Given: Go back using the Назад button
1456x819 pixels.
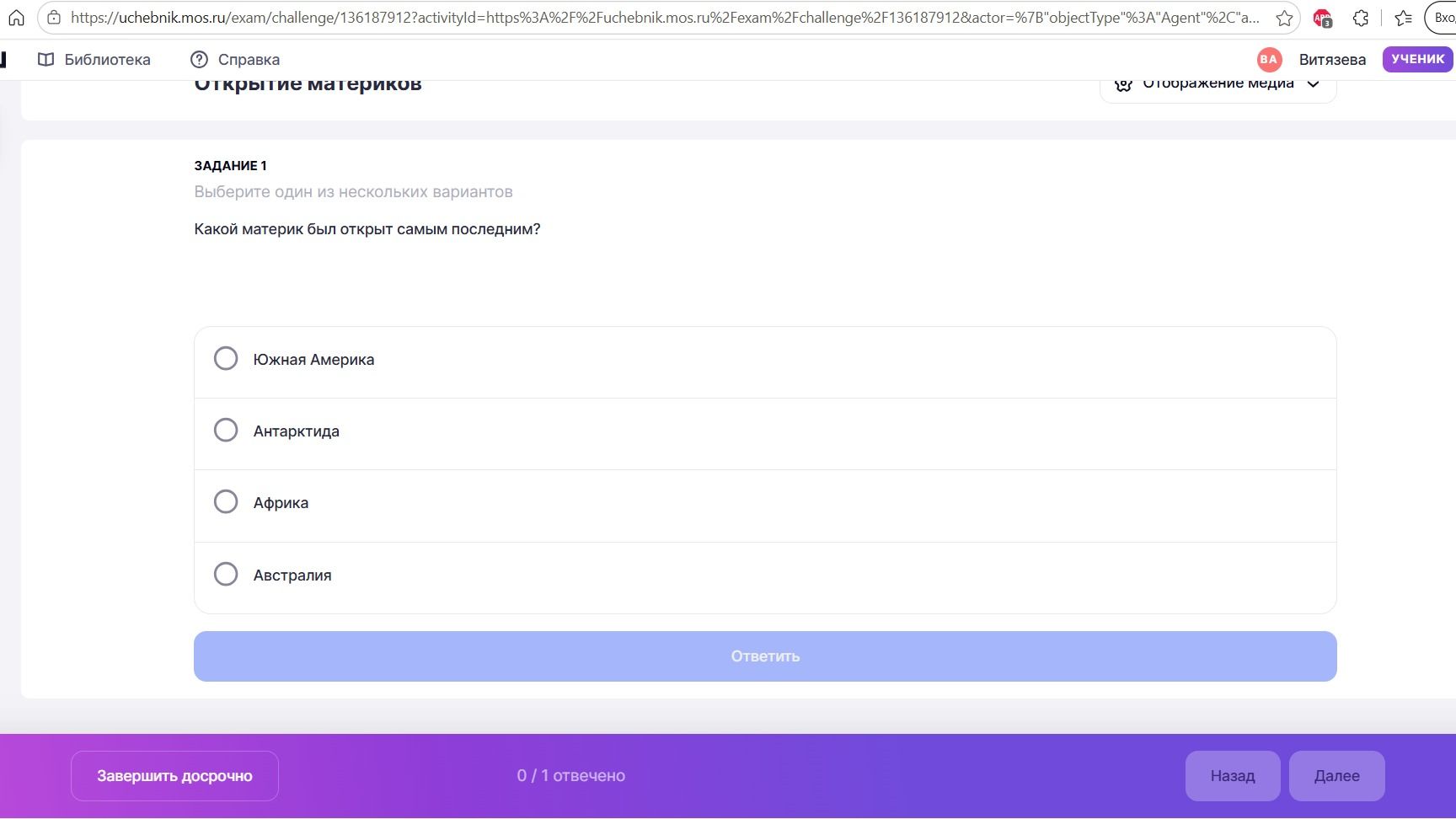Looking at the screenshot, I should pos(1233,776).
